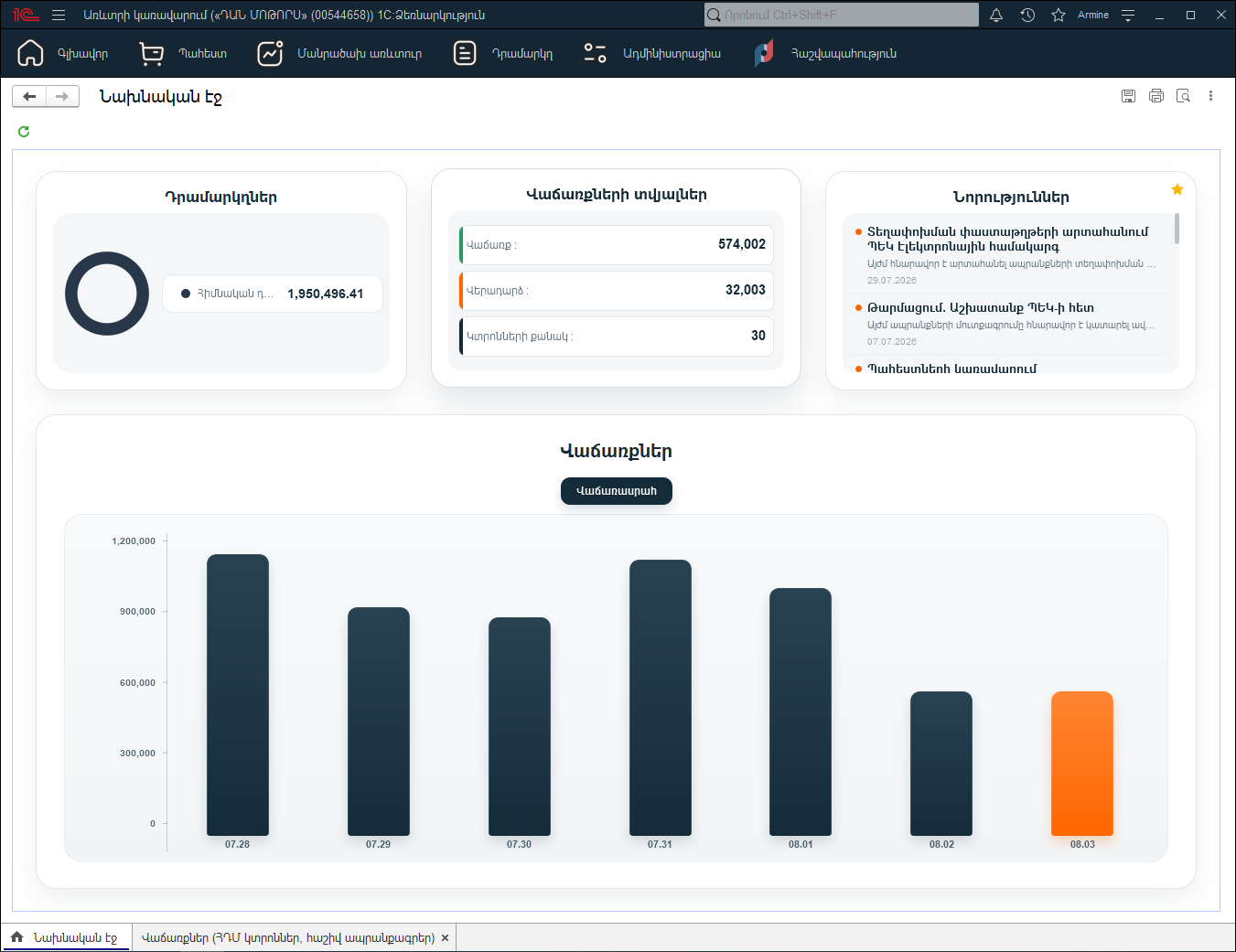The width and height of the screenshot is (1236, 952).
Task: Open the main menu hamburger icon
Action: (x=59, y=15)
